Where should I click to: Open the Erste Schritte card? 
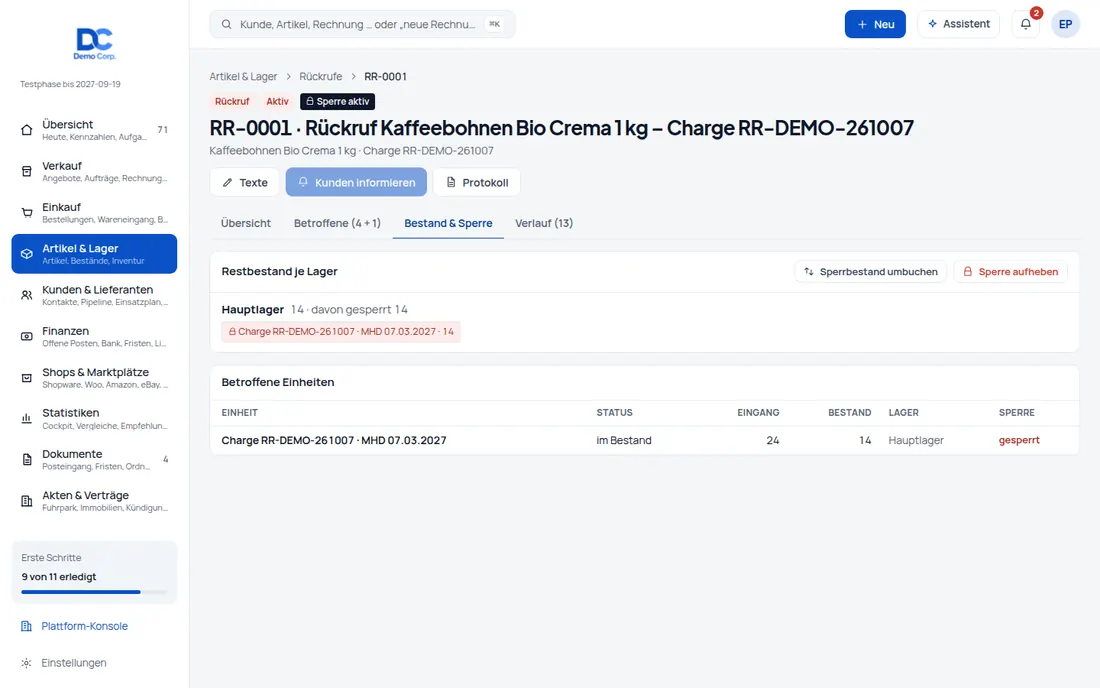coord(94,572)
